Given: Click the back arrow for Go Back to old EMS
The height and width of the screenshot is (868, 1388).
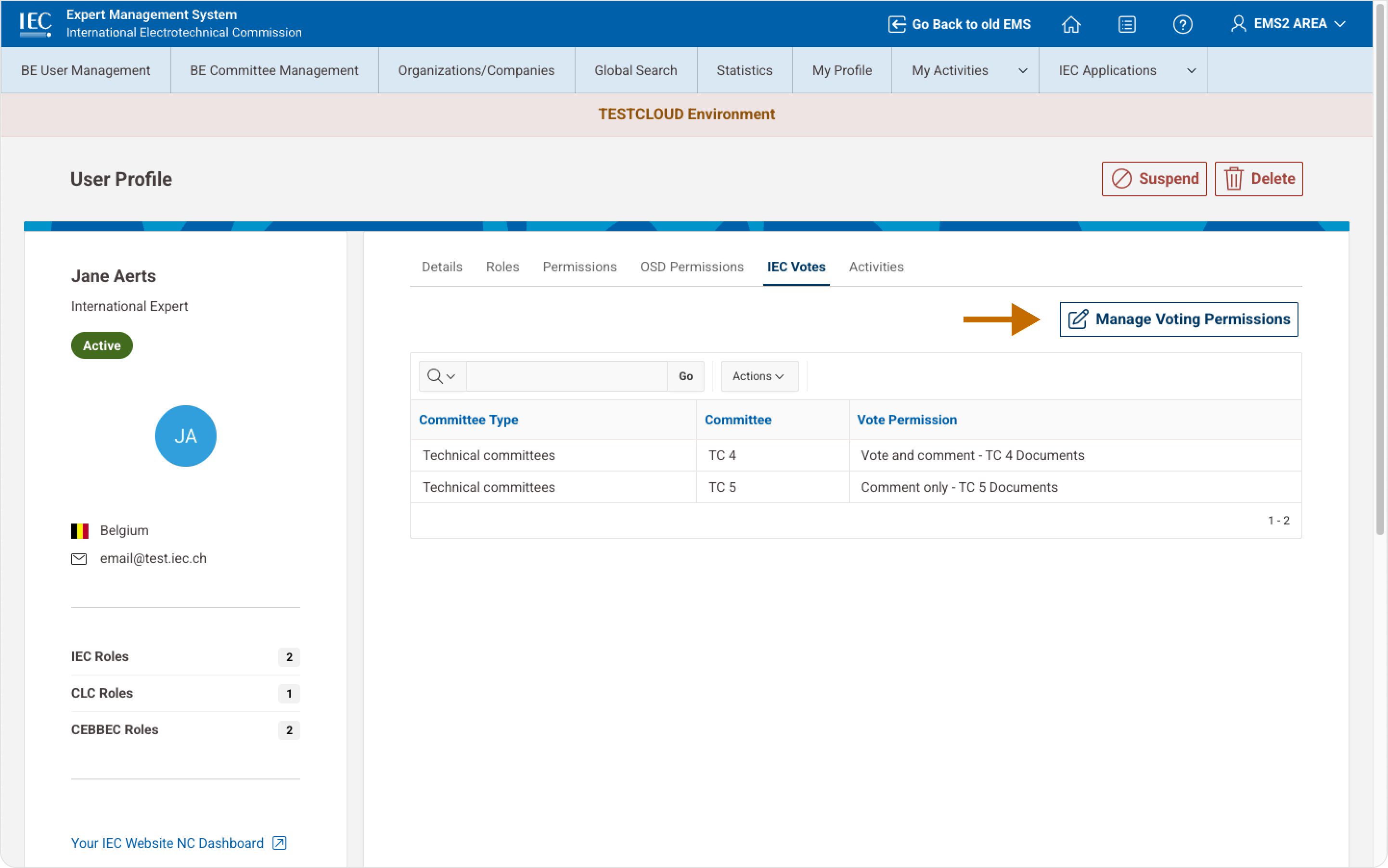Looking at the screenshot, I should 897,24.
